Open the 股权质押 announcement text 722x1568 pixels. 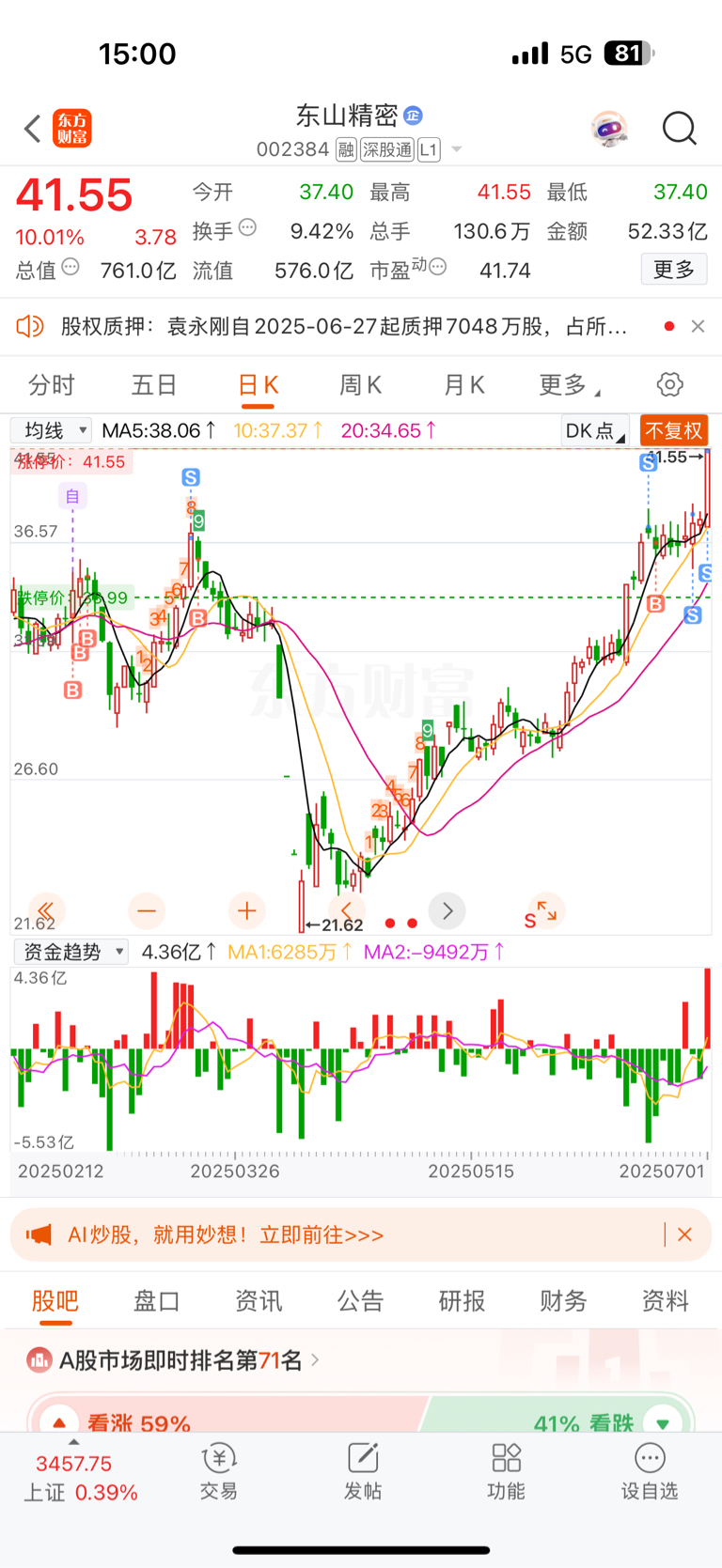(x=344, y=326)
